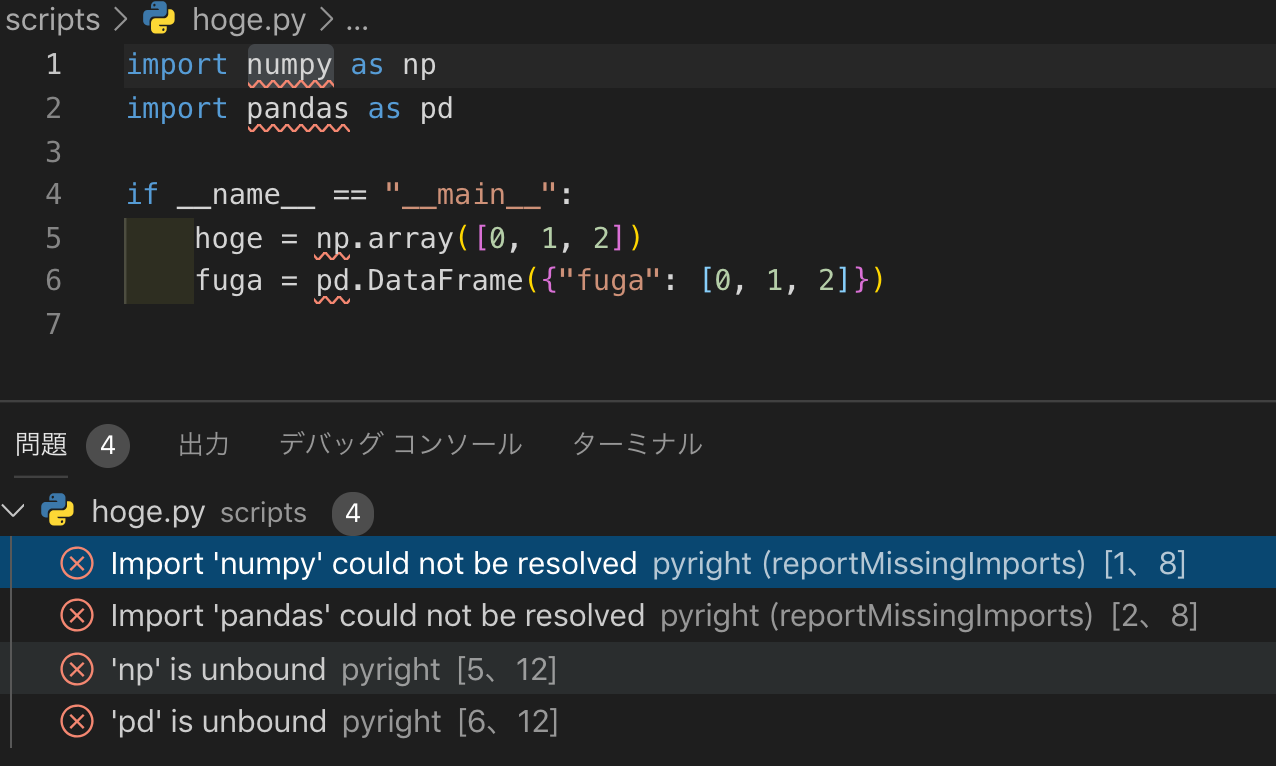Select "Import 'pandas' could not be resolved" problem

[x=378, y=616]
